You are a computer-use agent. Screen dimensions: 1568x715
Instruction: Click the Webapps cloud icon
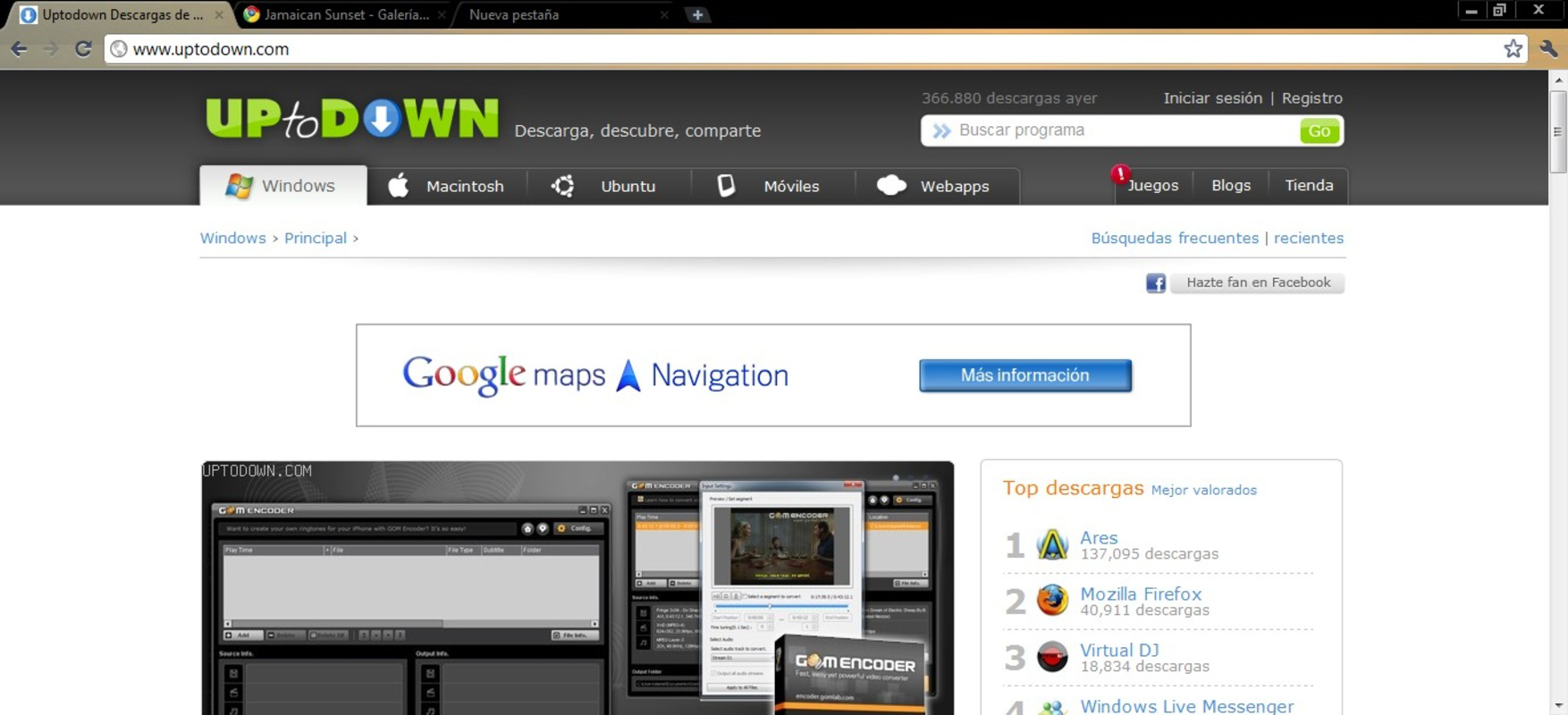[891, 185]
